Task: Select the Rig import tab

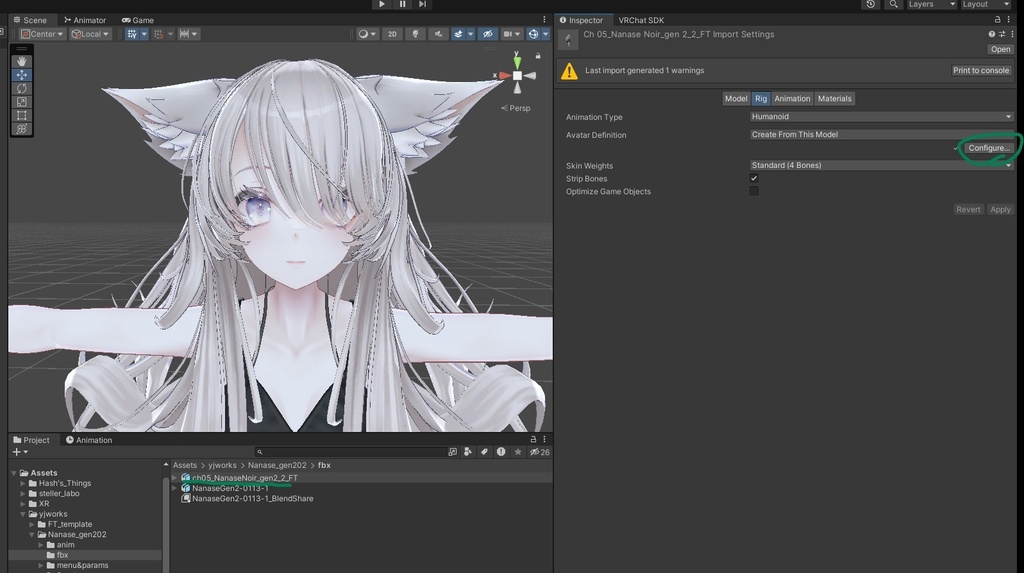Action: click(x=761, y=99)
